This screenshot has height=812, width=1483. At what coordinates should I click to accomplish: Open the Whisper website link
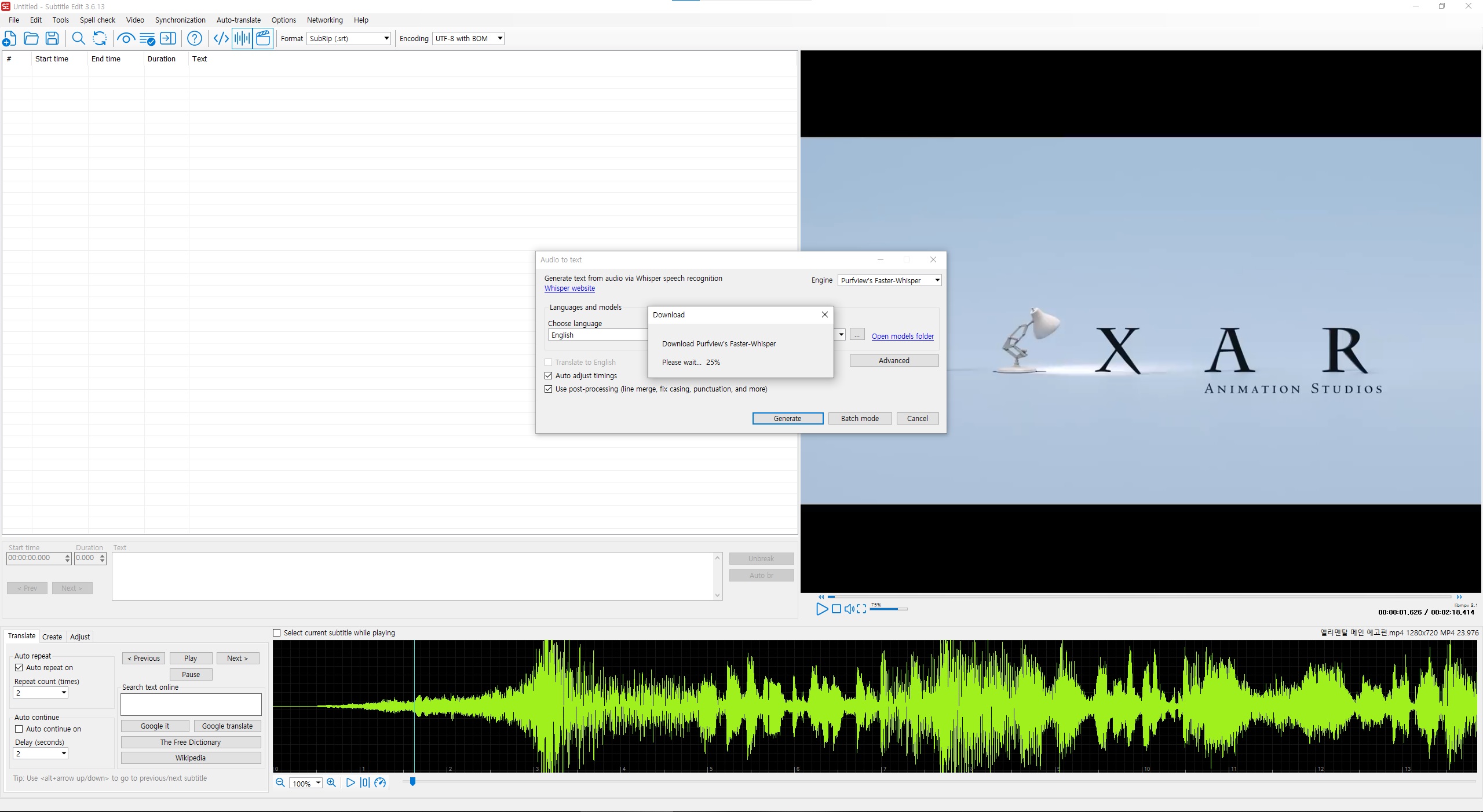569,288
